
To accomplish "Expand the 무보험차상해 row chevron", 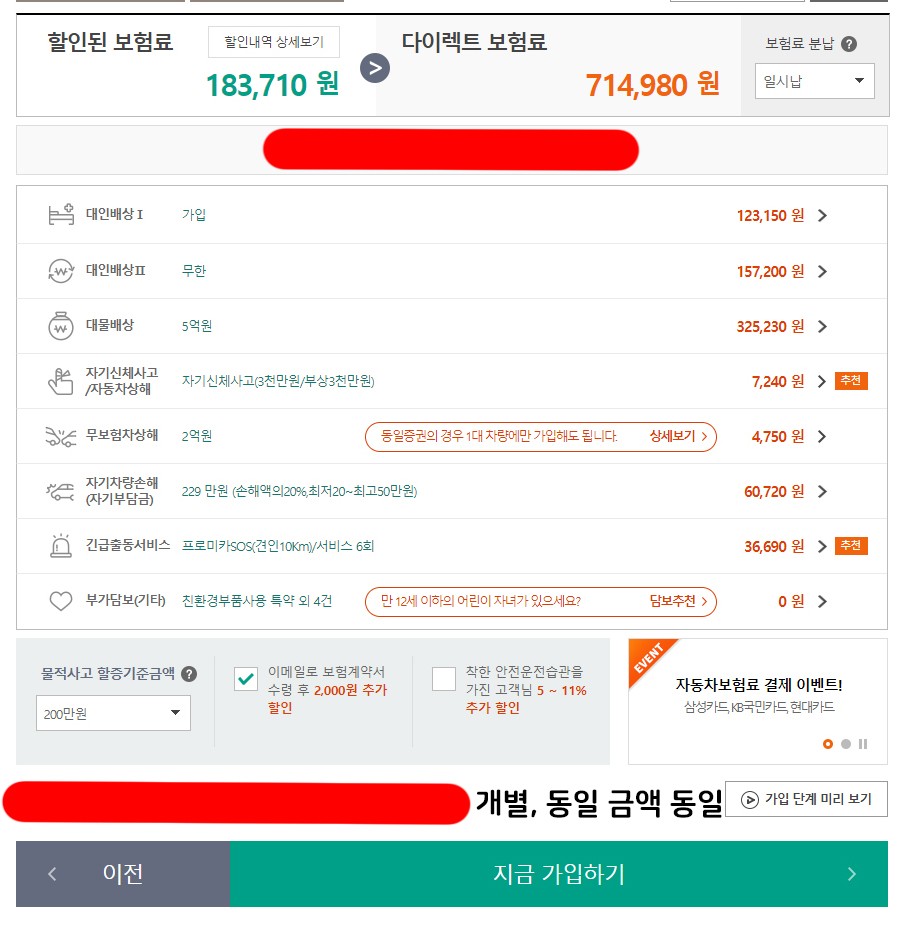I will pyautogui.click(x=822, y=436).
